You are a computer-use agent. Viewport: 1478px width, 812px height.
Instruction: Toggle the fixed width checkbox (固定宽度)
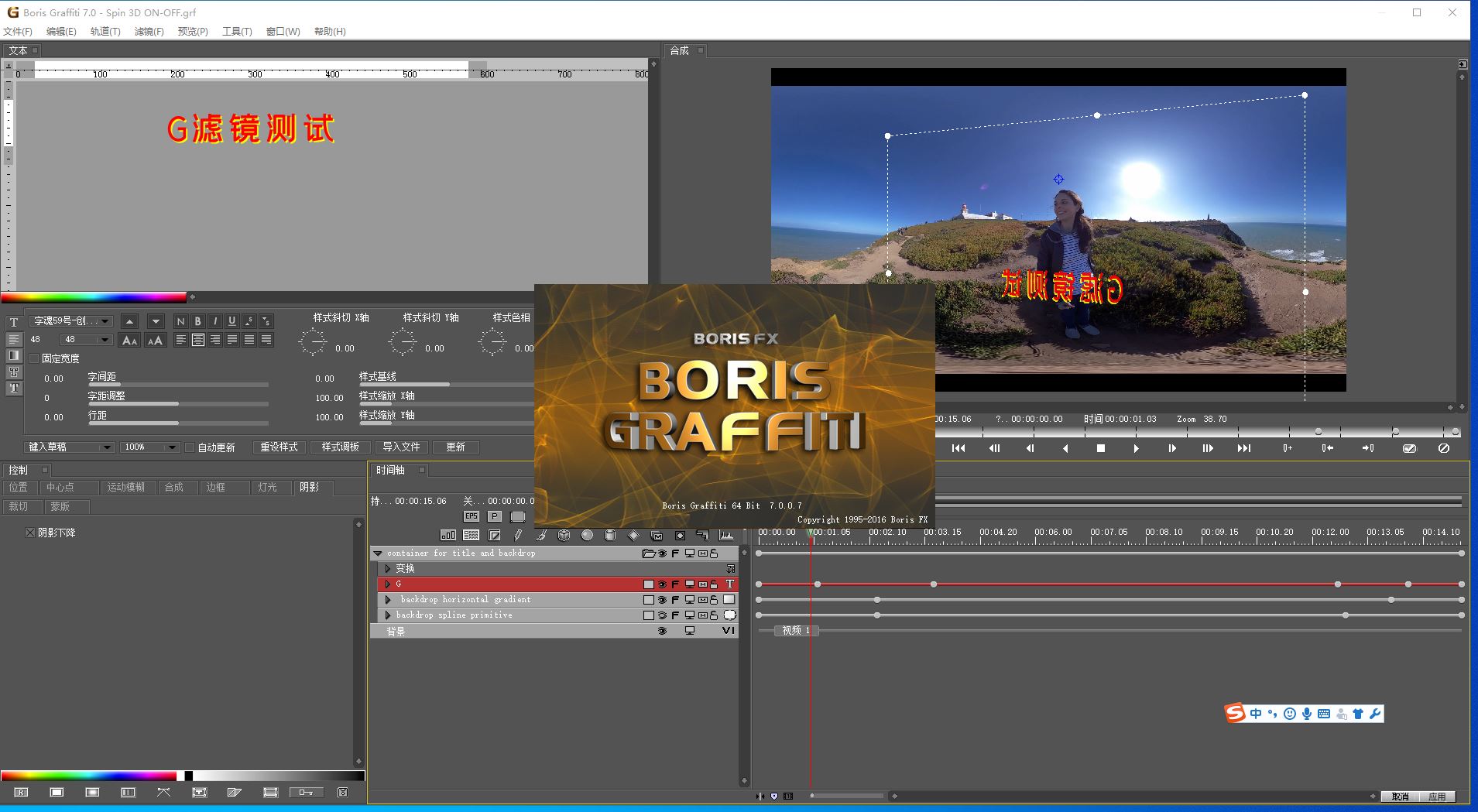tap(34, 358)
